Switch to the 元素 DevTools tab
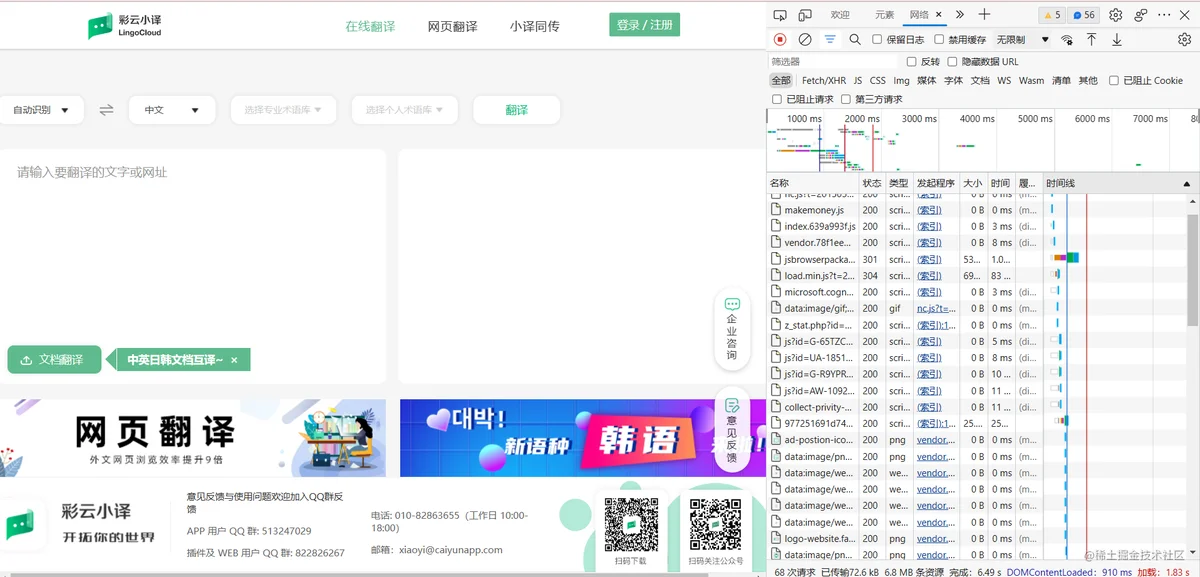1200x577 pixels. tap(885, 15)
